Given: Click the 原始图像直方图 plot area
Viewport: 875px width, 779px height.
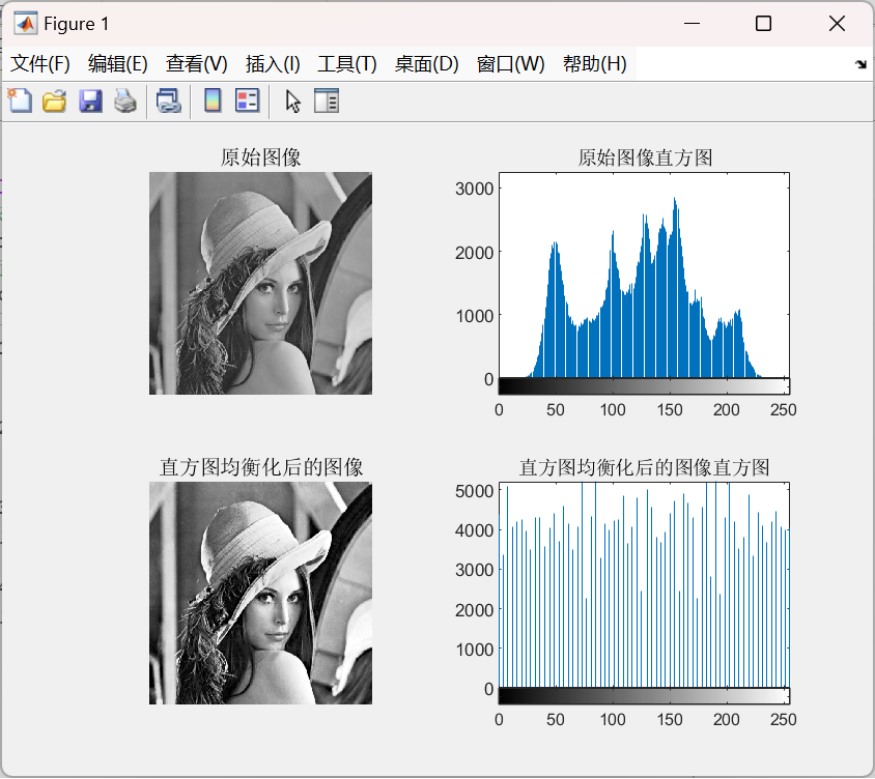Looking at the screenshot, I should pos(644,275).
